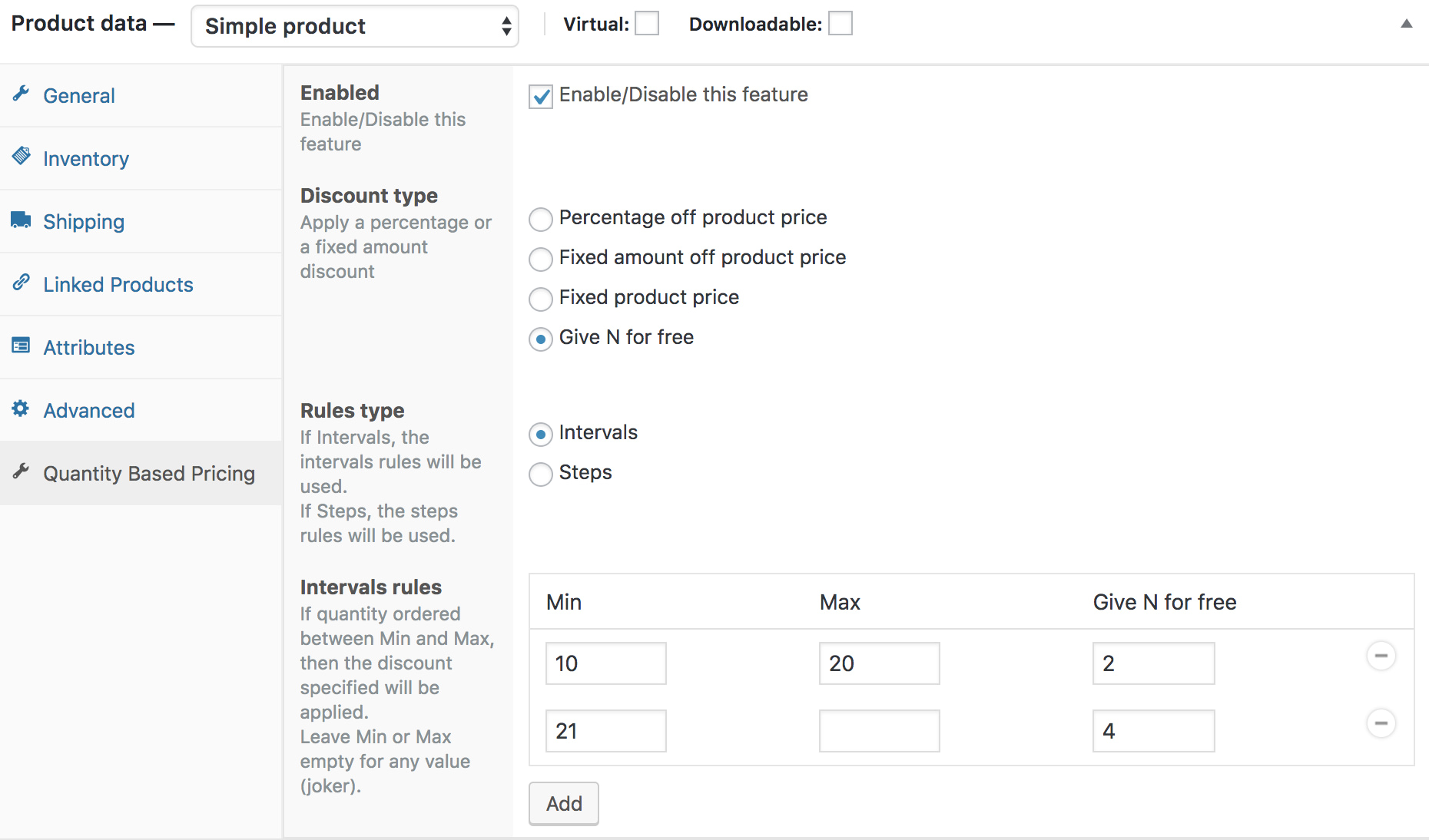Click the Quantity Based Pricing wrench icon
1429x840 pixels.
(x=21, y=471)
